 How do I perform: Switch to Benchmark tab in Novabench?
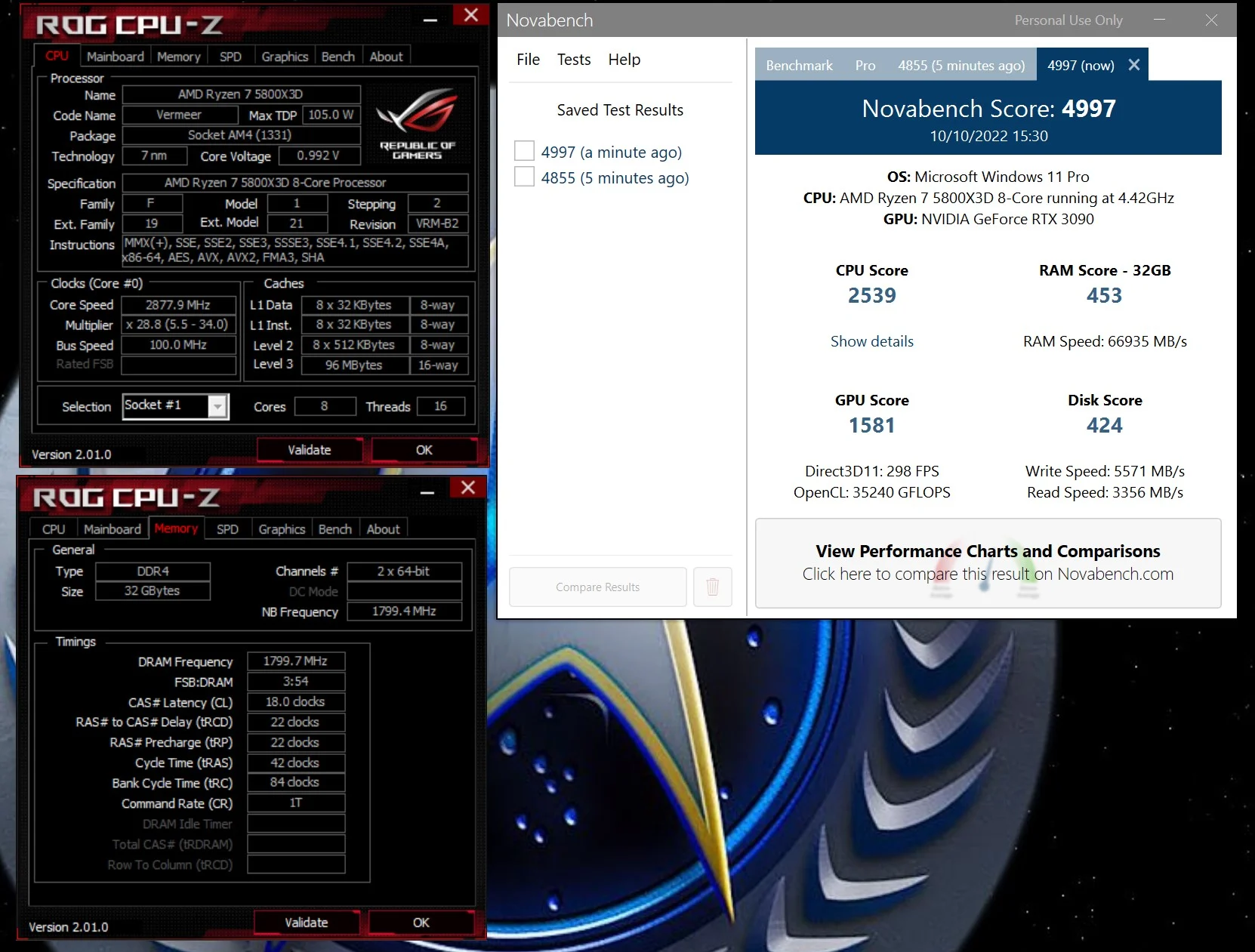[x=799, y=65]
